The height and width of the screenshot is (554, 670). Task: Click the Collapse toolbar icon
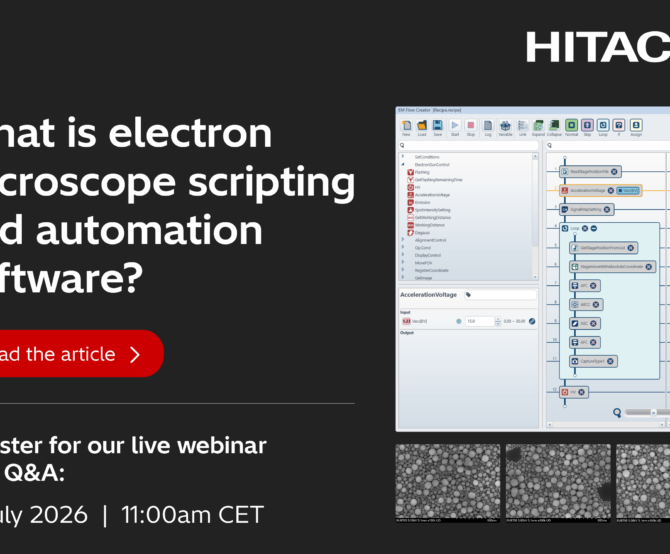(554, 126)
